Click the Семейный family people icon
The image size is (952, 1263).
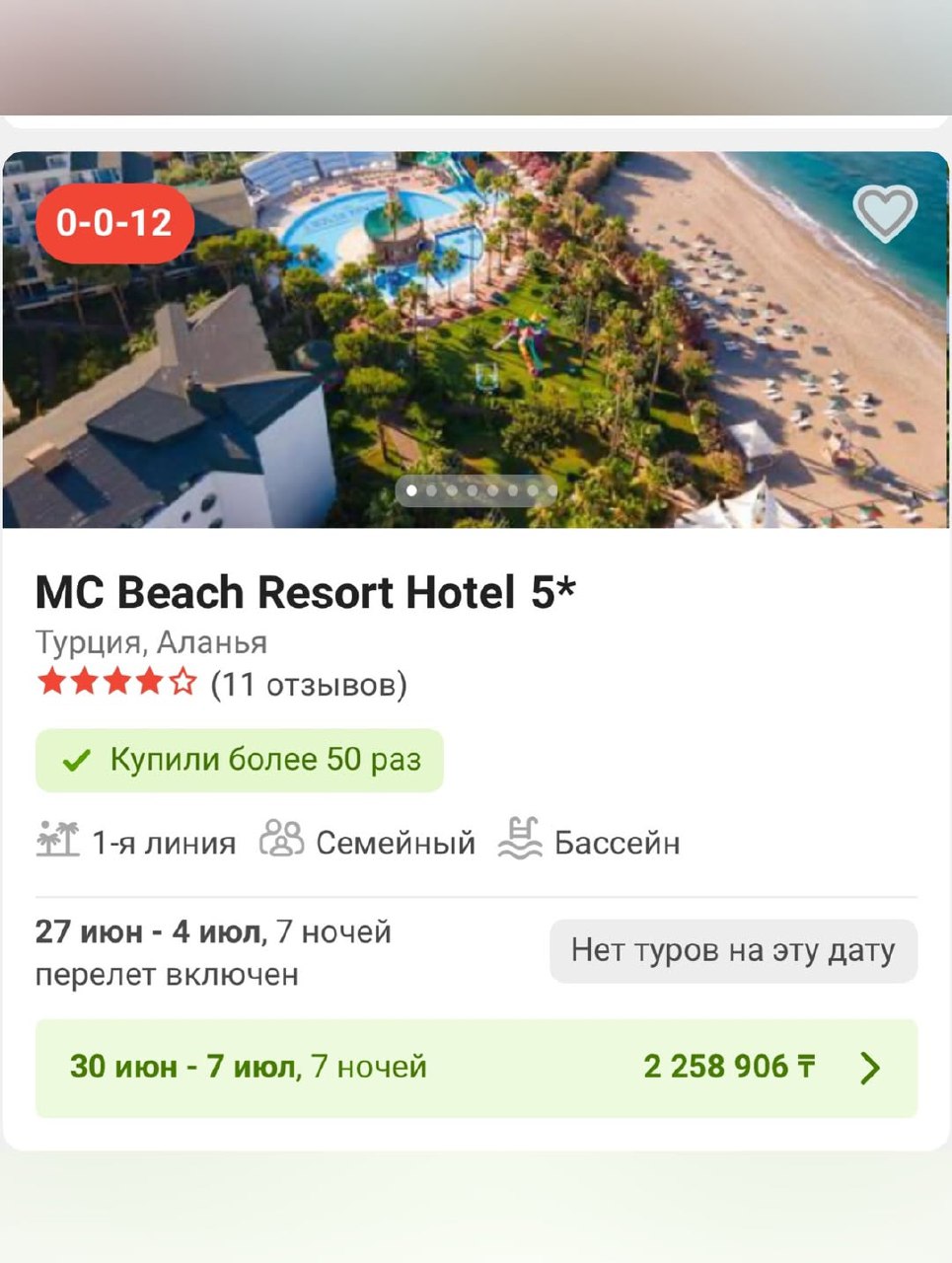point(281,840)
